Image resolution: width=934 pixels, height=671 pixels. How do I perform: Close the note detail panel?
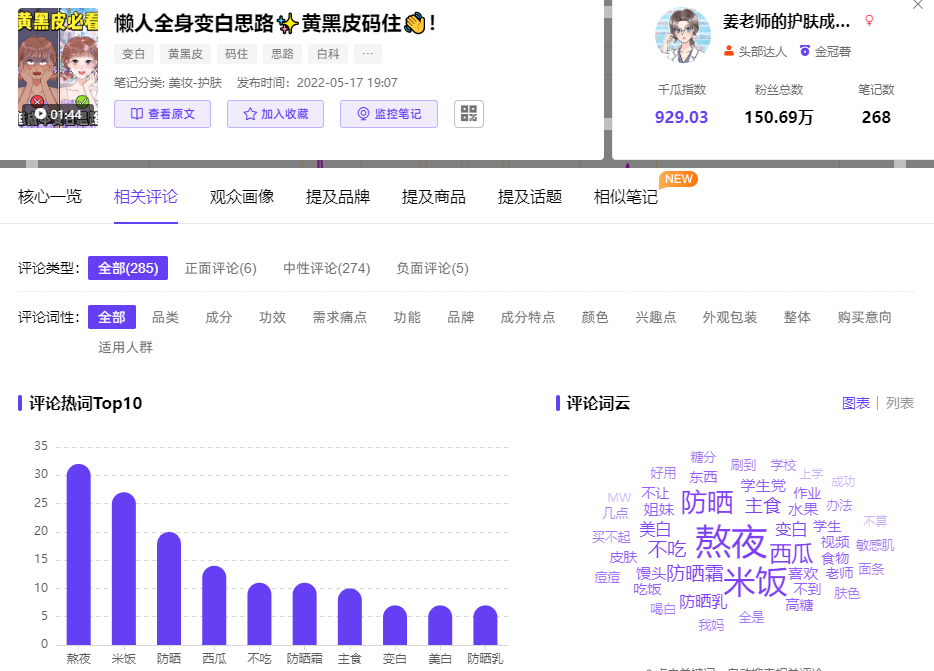[918, 5]
